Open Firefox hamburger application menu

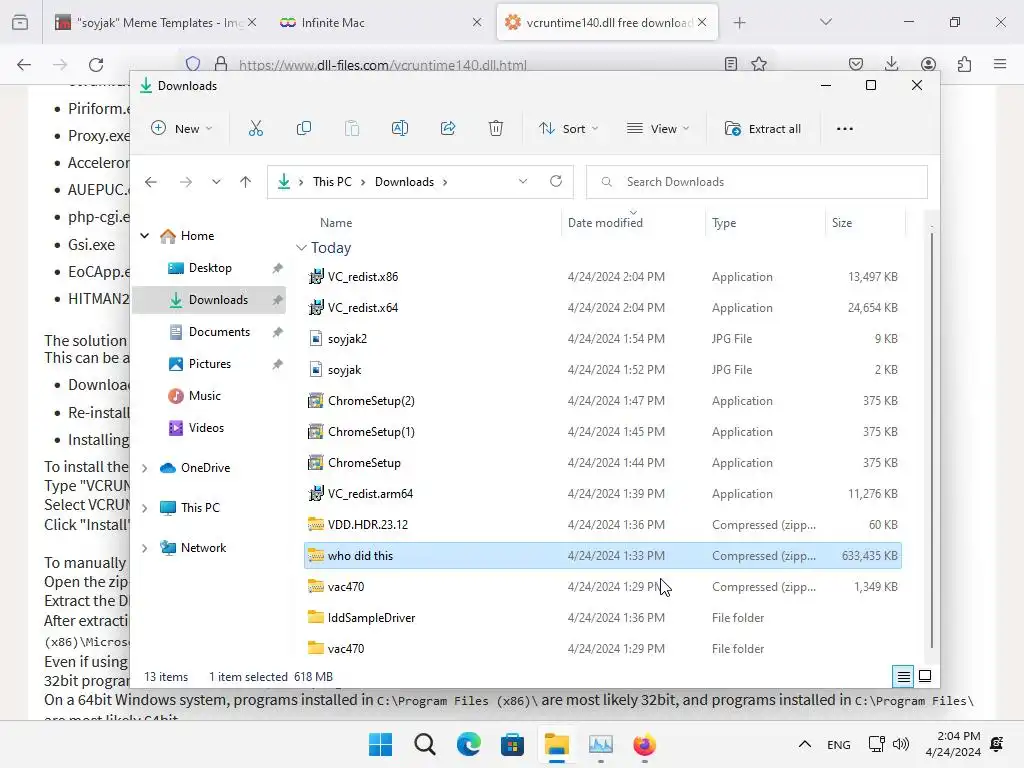coord(1000,64)
